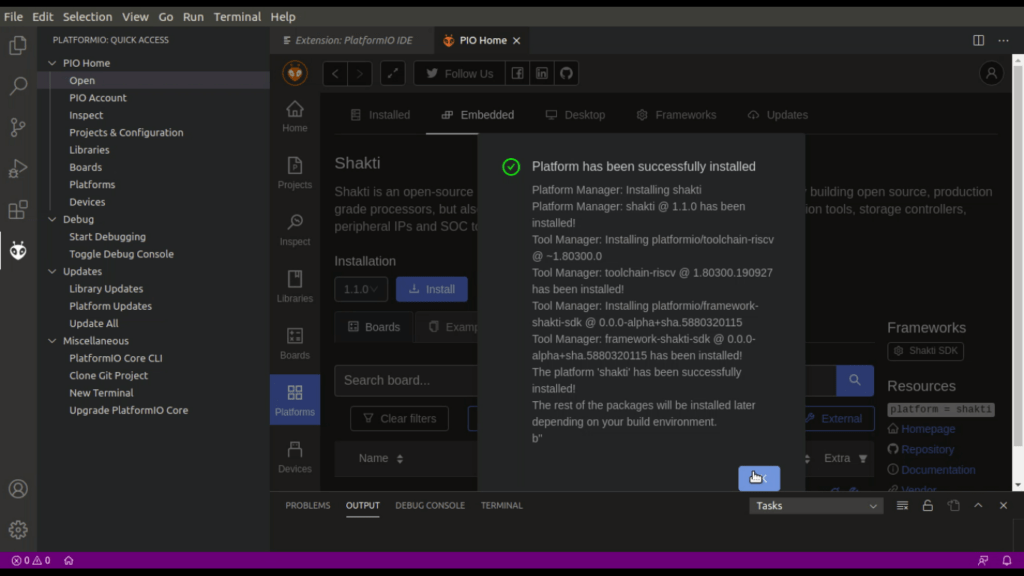The height and width of the screenshot is (576, 1024).
Task: Open Projects in PIO sidebar
Action: click(295, 173)
